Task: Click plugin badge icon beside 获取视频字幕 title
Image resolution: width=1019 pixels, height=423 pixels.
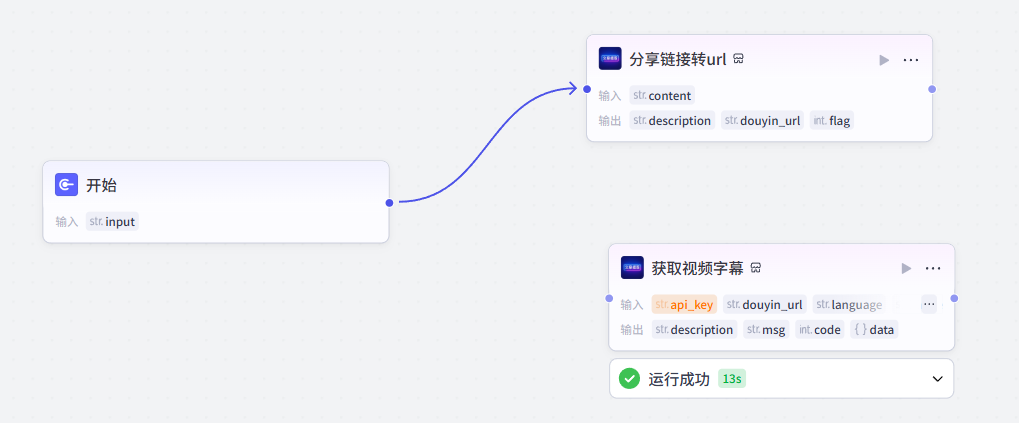Action: pyautogui.click(x=757, y=268)
